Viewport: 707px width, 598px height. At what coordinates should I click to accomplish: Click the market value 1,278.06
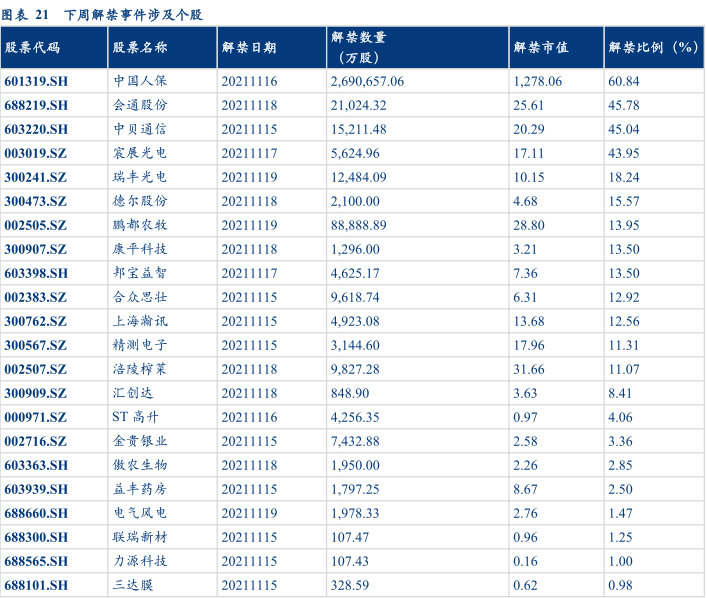537,81
